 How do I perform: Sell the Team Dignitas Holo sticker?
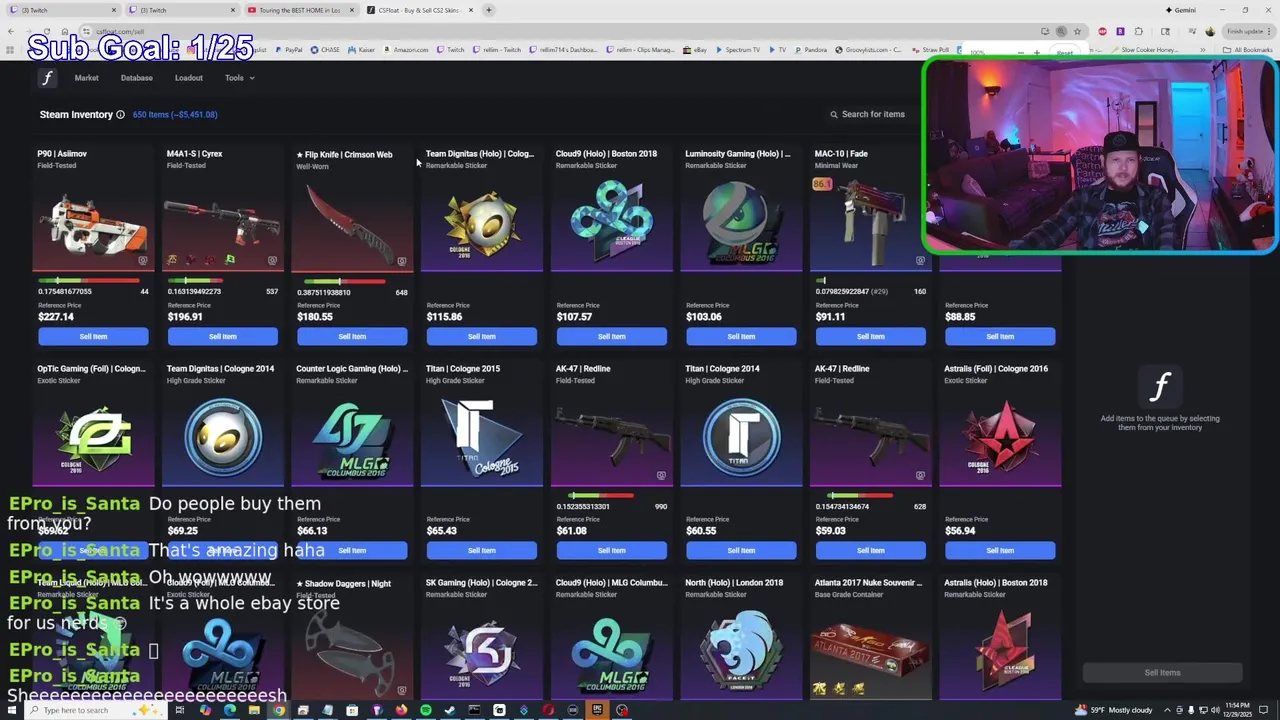coord(481,336)
